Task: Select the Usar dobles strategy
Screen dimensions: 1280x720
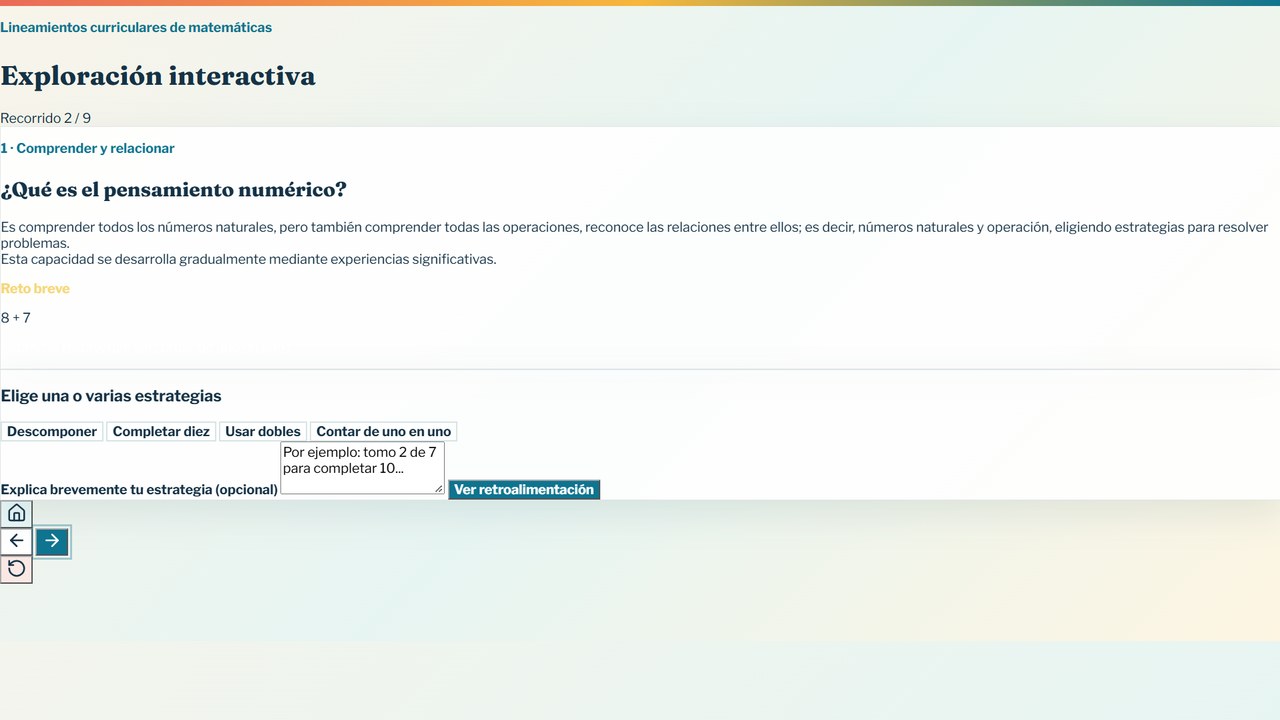Action: (x=263, y=432)
